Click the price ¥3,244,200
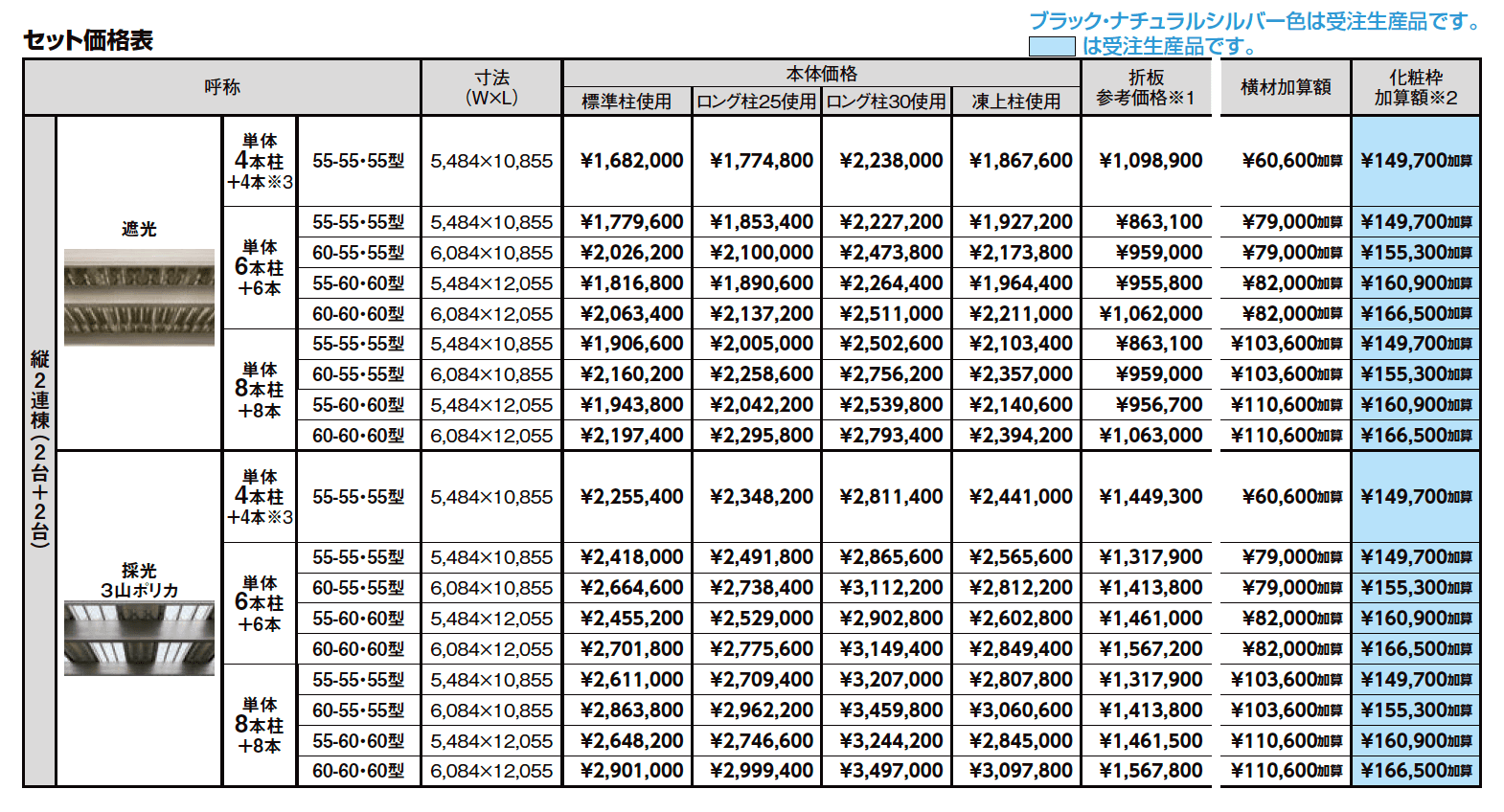 (891, 741)
